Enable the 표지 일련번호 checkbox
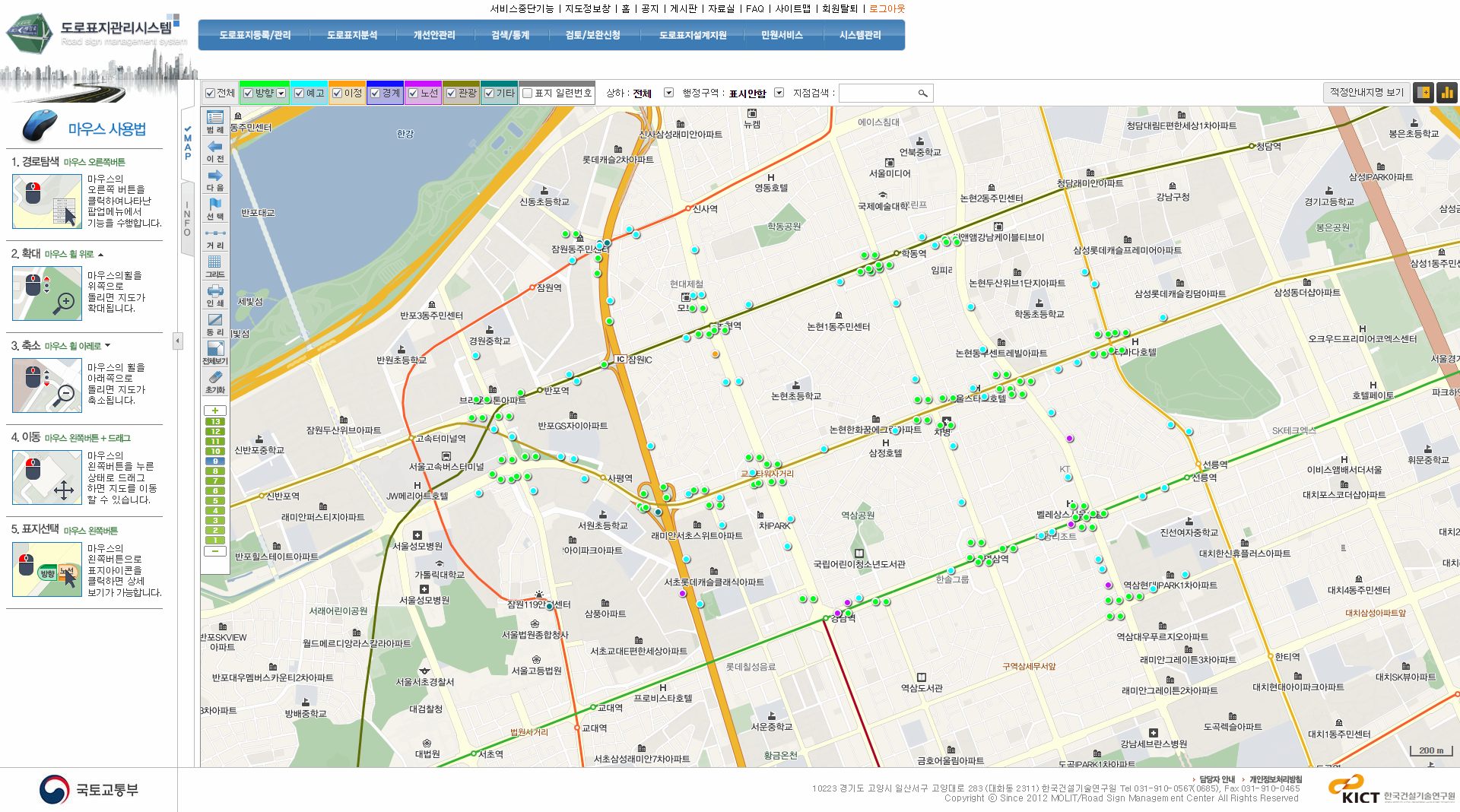The height and width of the screenshot is (812, 1460). pos(528,94)
